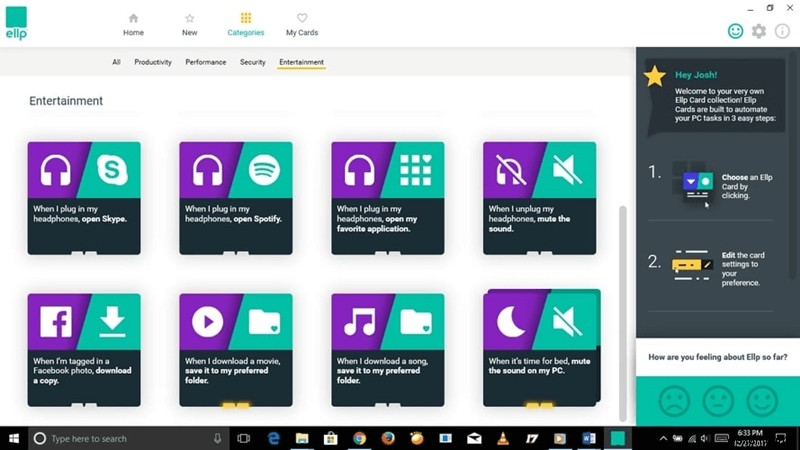Select the sad face feedback rating
Screen dimensions: 800x450
[x=674, y=401]
